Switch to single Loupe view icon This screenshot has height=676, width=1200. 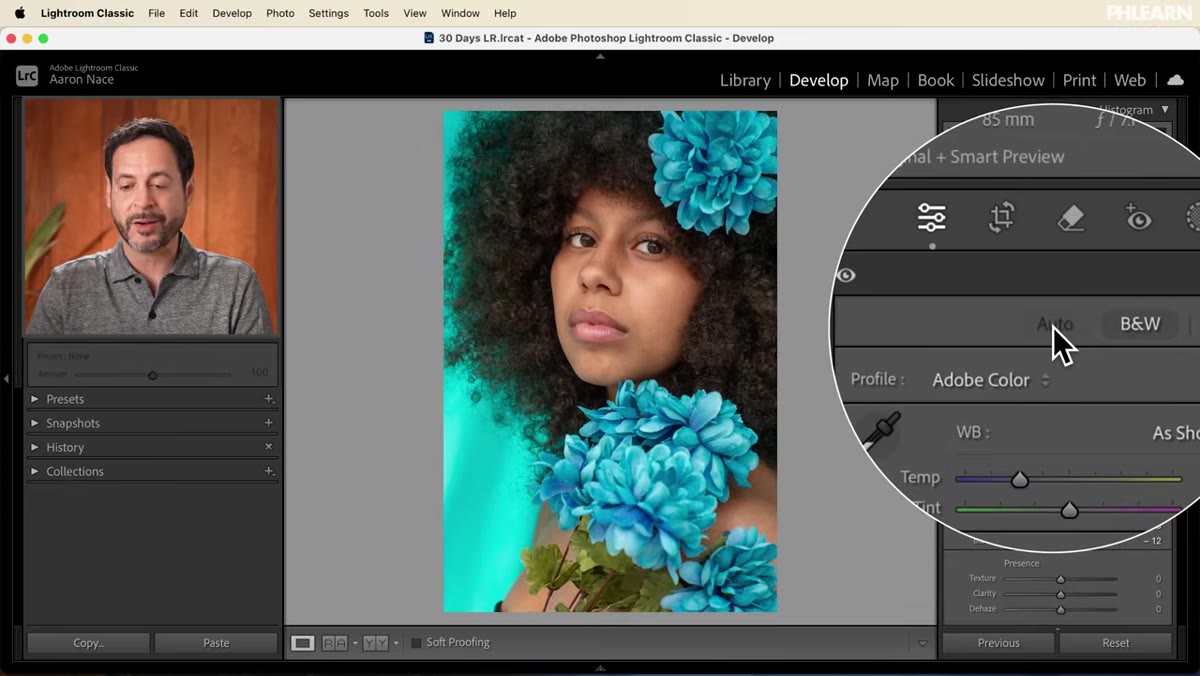302,643
